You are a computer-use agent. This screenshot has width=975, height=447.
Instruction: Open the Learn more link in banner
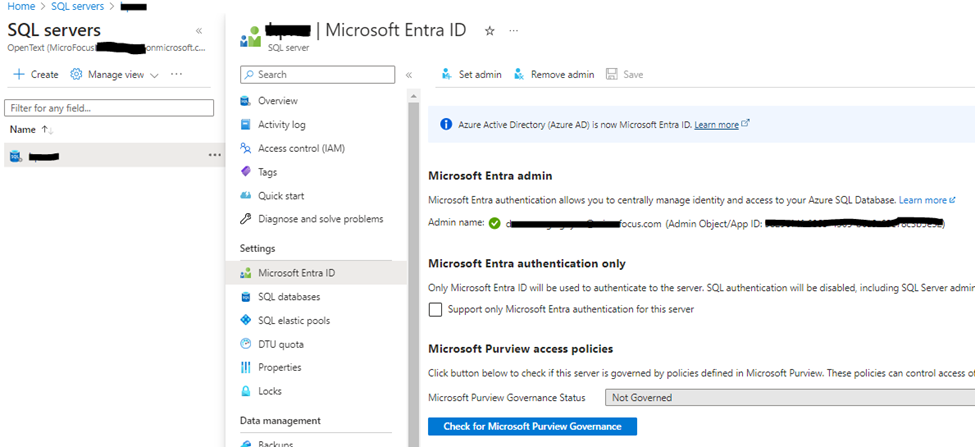click(717, 125)
